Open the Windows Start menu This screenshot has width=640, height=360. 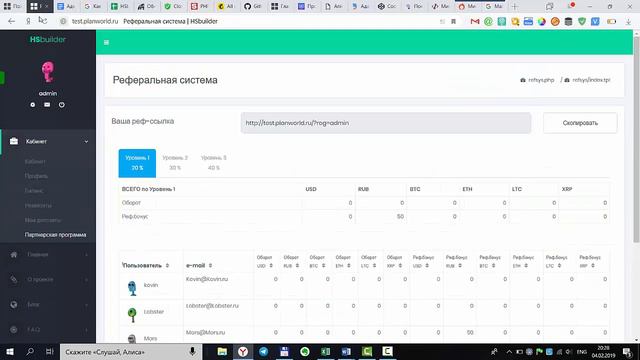click(10, 351)
